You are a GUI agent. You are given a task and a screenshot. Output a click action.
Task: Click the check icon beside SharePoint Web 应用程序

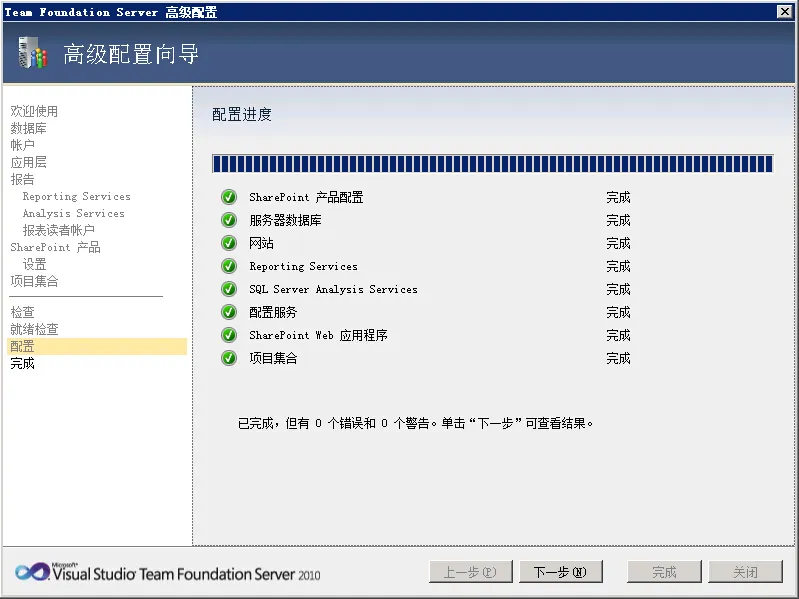click(x=229, y=335)
